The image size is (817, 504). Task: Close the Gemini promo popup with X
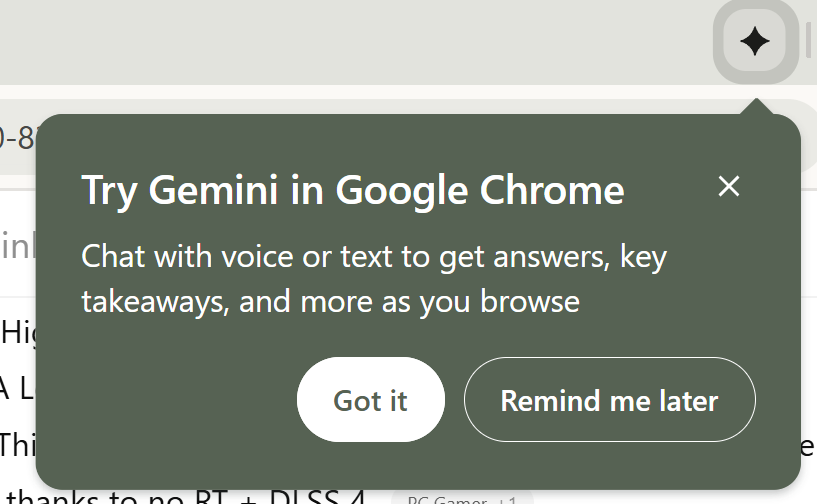(x=729, y=186)
